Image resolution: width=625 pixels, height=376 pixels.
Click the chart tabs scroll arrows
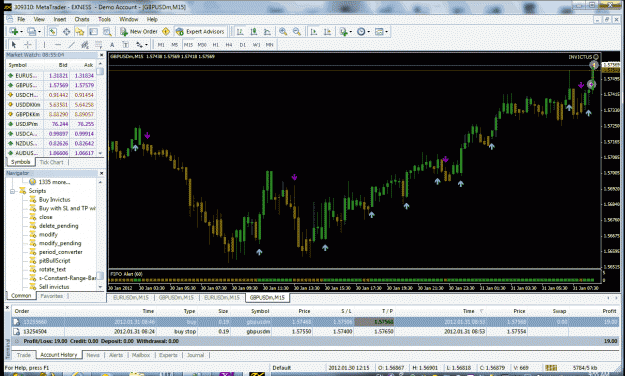point(613,298)
